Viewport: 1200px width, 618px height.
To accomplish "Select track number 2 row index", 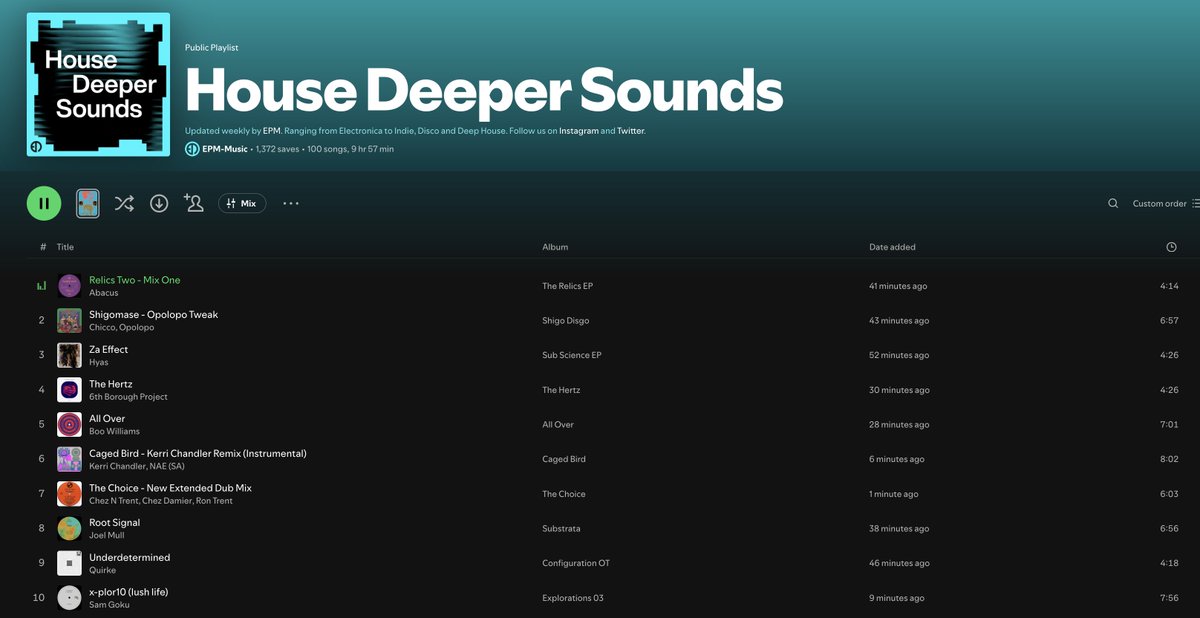I will click(42, 321).
